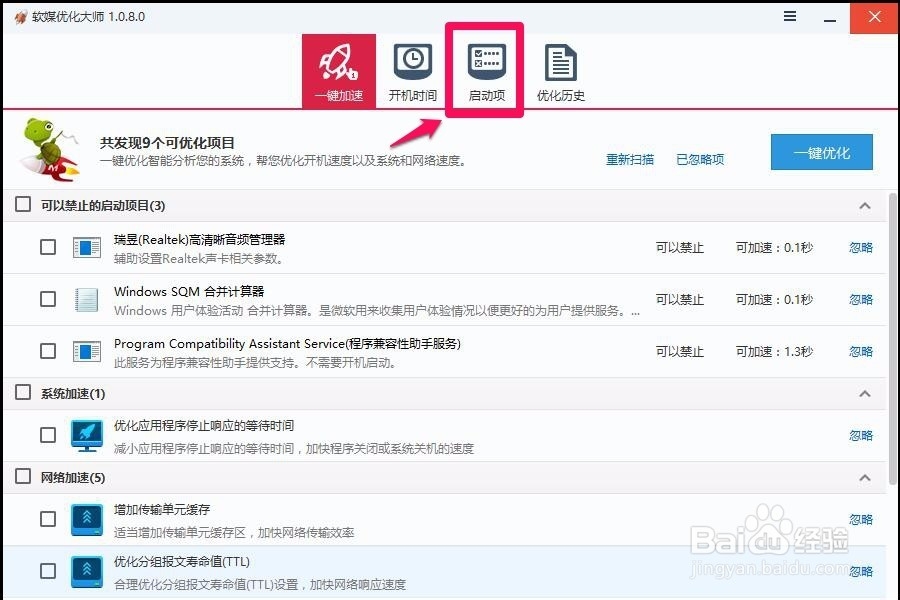This screenshot has height=600, width=900.
Task: Click the 软媒优化大师 app logo icon
Action: pyautogui.click(x=21, y=17)
